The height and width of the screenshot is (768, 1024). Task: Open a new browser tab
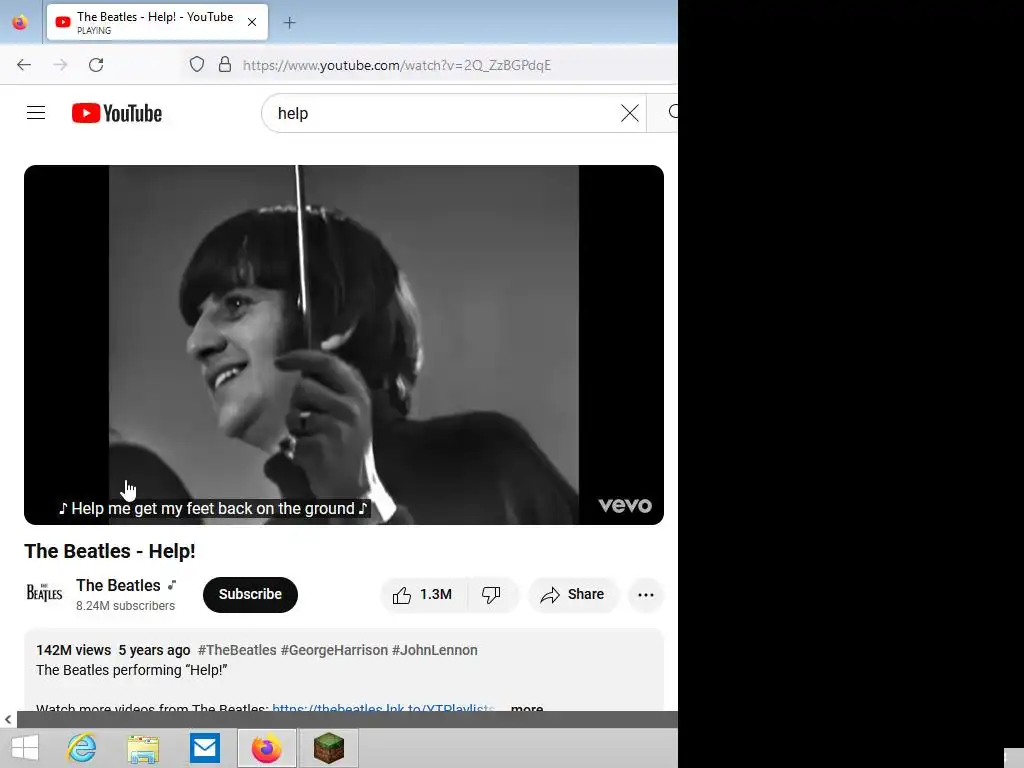pos(289,23)
